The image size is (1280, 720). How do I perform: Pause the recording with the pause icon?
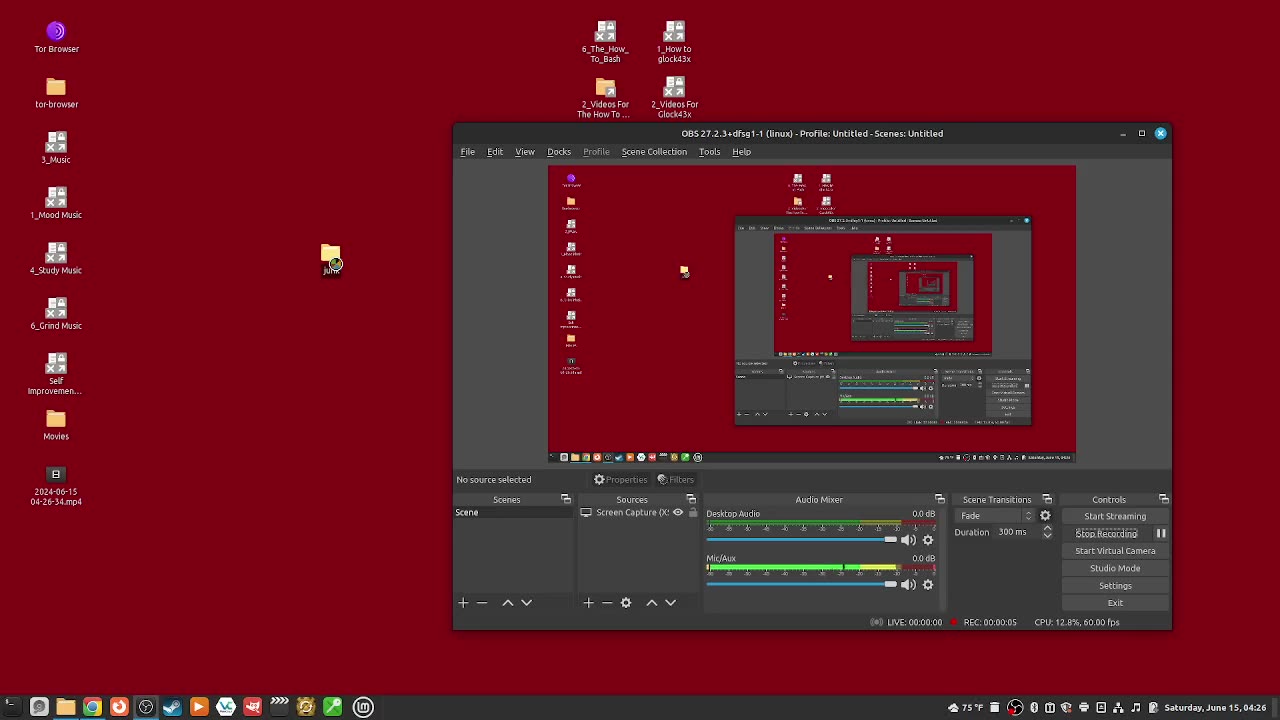point(1161,534)
